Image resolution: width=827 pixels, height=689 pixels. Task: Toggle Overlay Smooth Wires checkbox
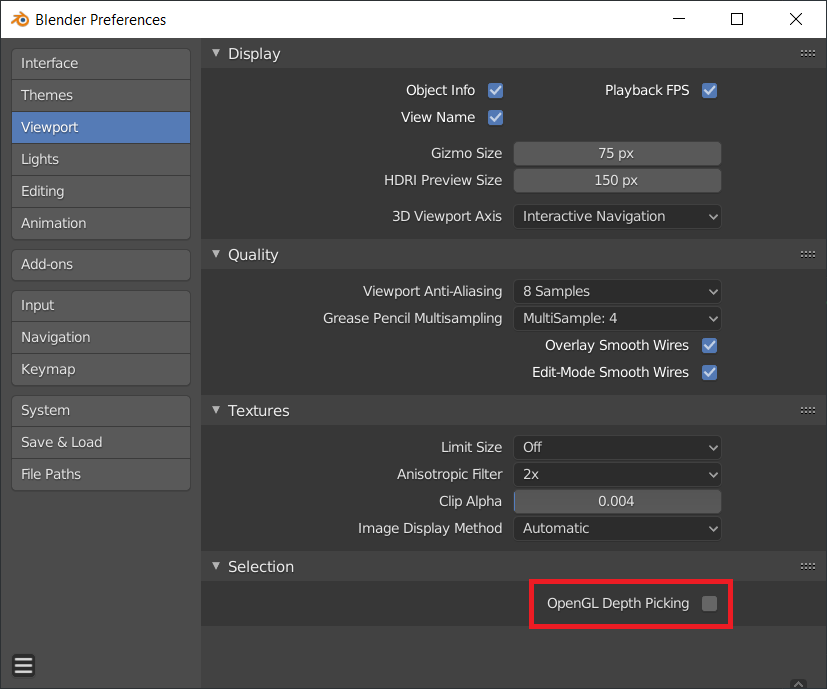point(709,346)
